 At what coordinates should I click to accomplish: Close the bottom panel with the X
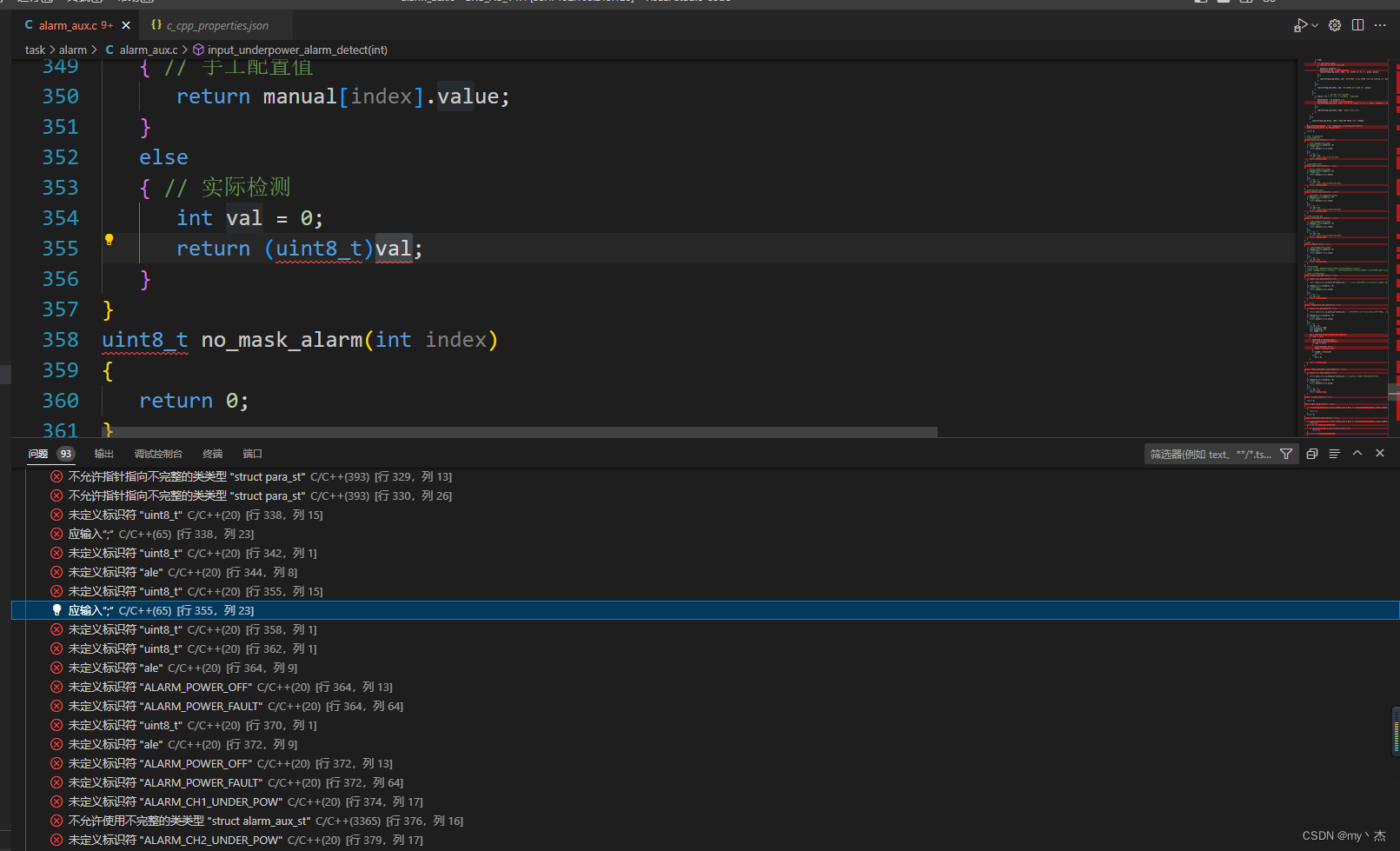(1380, 453)
